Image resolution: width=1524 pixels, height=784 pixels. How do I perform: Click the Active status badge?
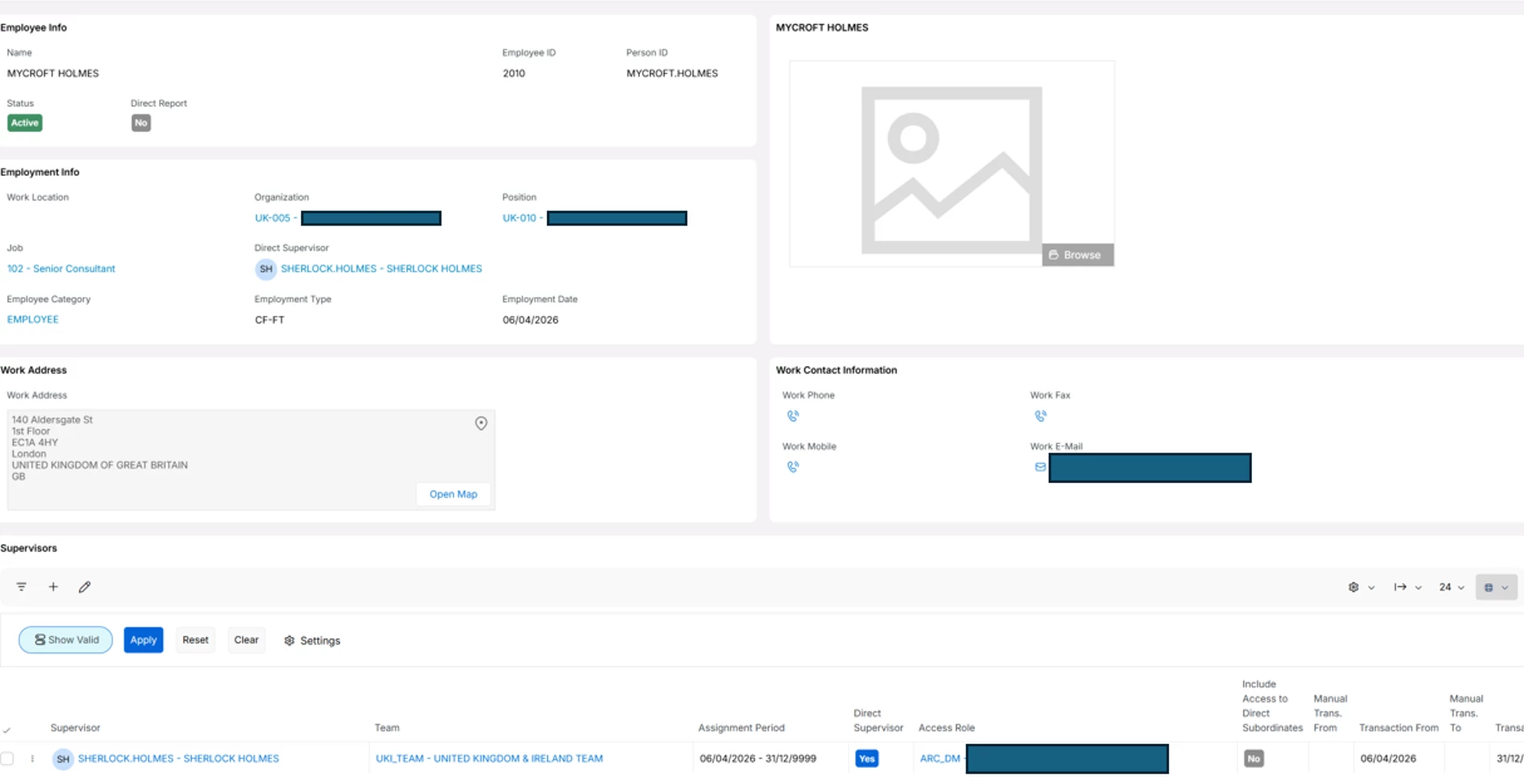(x=25, y=123)
